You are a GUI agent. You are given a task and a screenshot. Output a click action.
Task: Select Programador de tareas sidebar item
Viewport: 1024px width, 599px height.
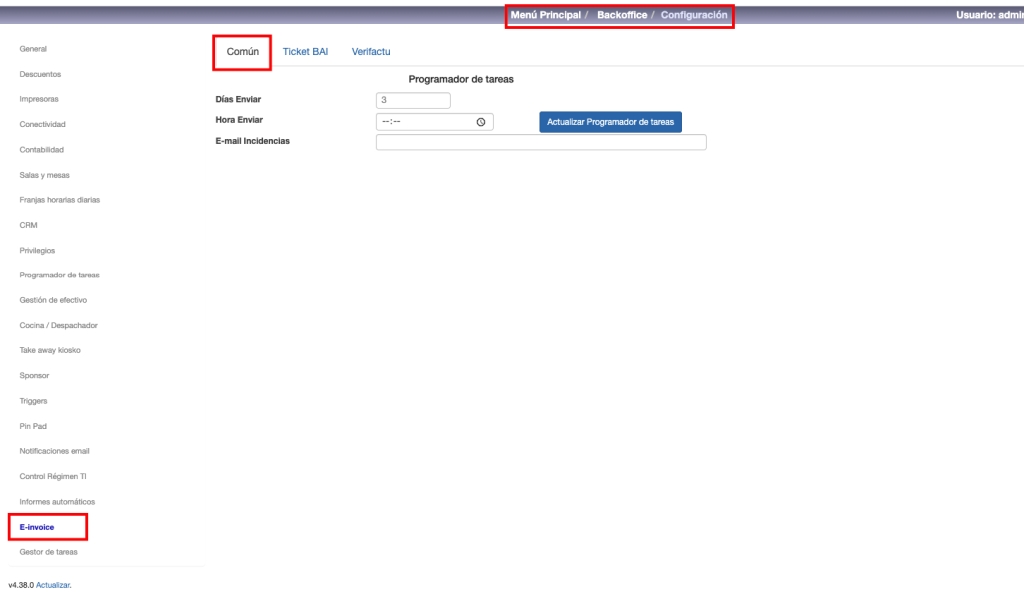(59, 275)
